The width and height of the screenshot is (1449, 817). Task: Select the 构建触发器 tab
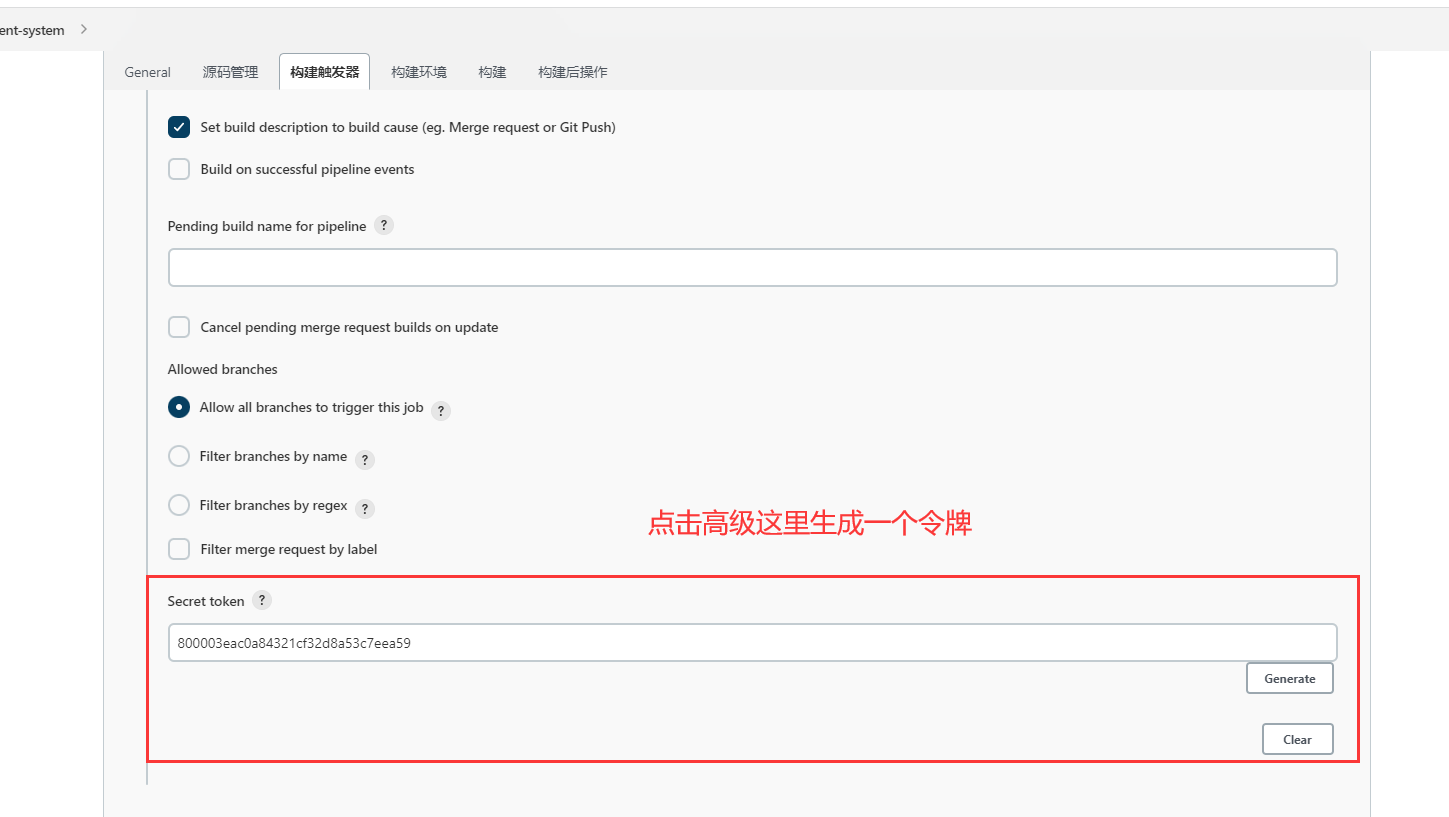324,72
